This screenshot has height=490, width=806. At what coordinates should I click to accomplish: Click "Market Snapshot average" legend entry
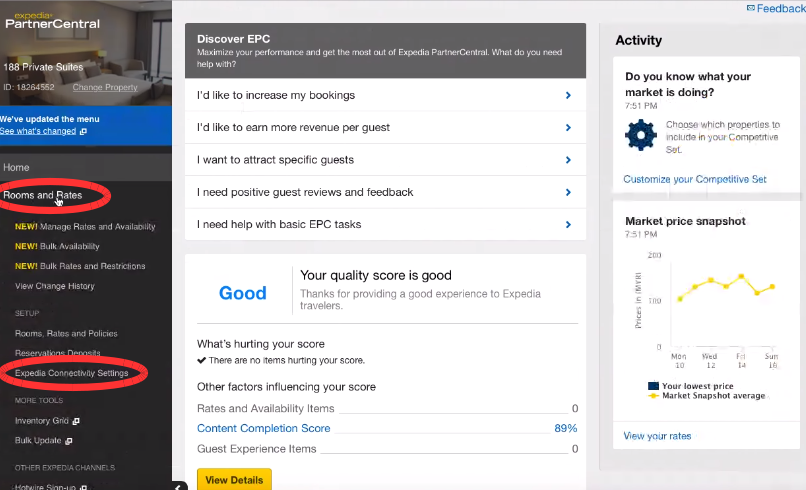tap(707, 395)
